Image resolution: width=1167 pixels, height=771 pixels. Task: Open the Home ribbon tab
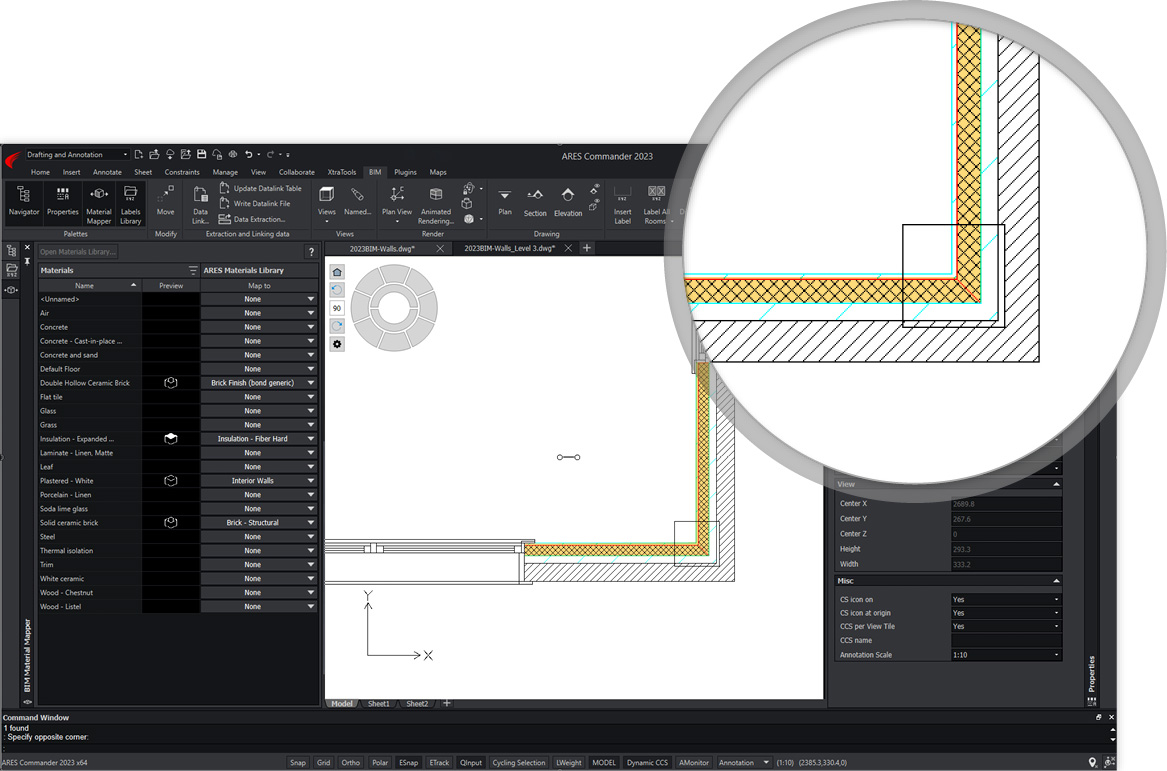point(40,172)
